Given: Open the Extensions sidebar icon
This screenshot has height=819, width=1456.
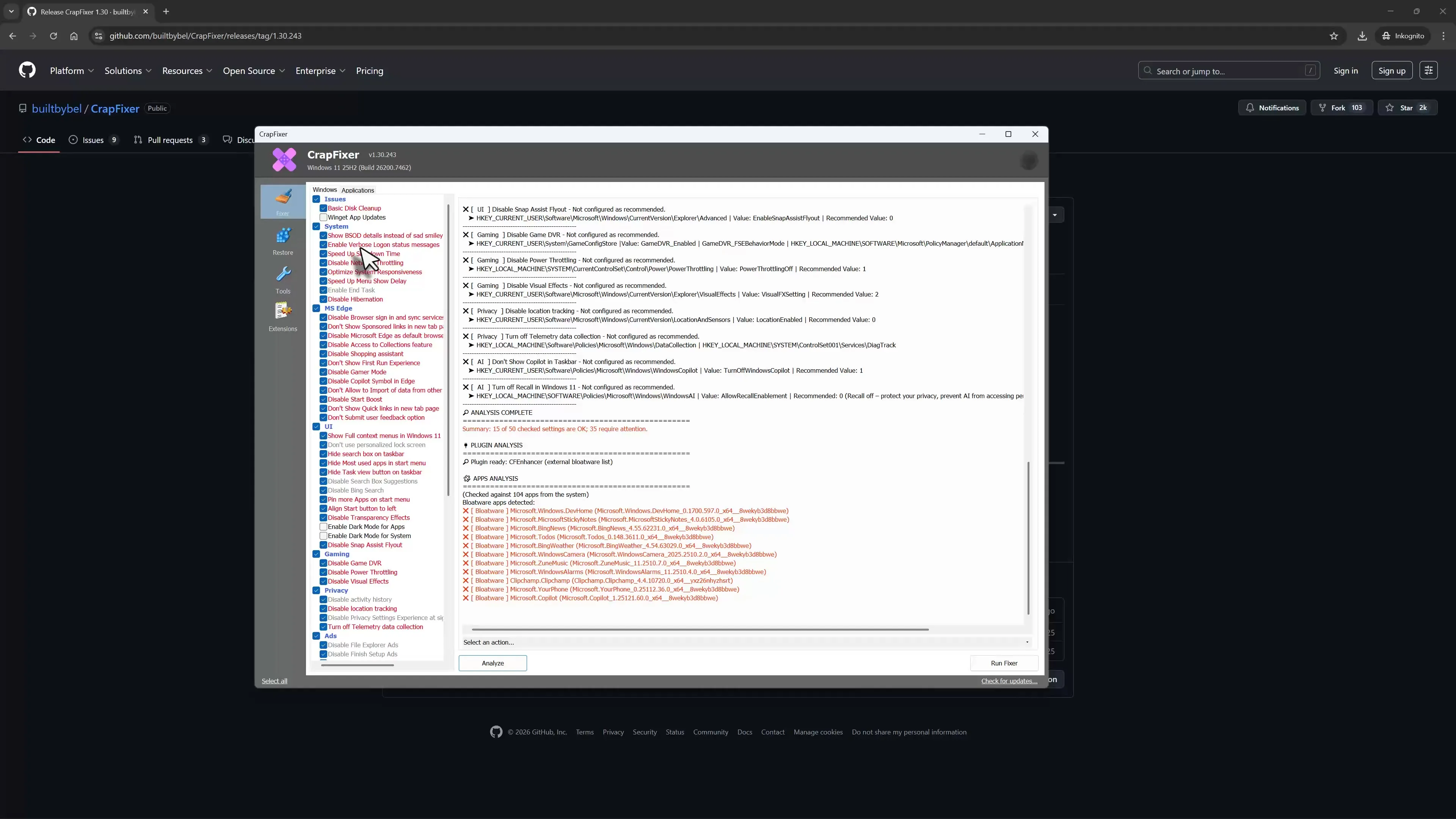Looking at the screenshot, I should point(282,315).
